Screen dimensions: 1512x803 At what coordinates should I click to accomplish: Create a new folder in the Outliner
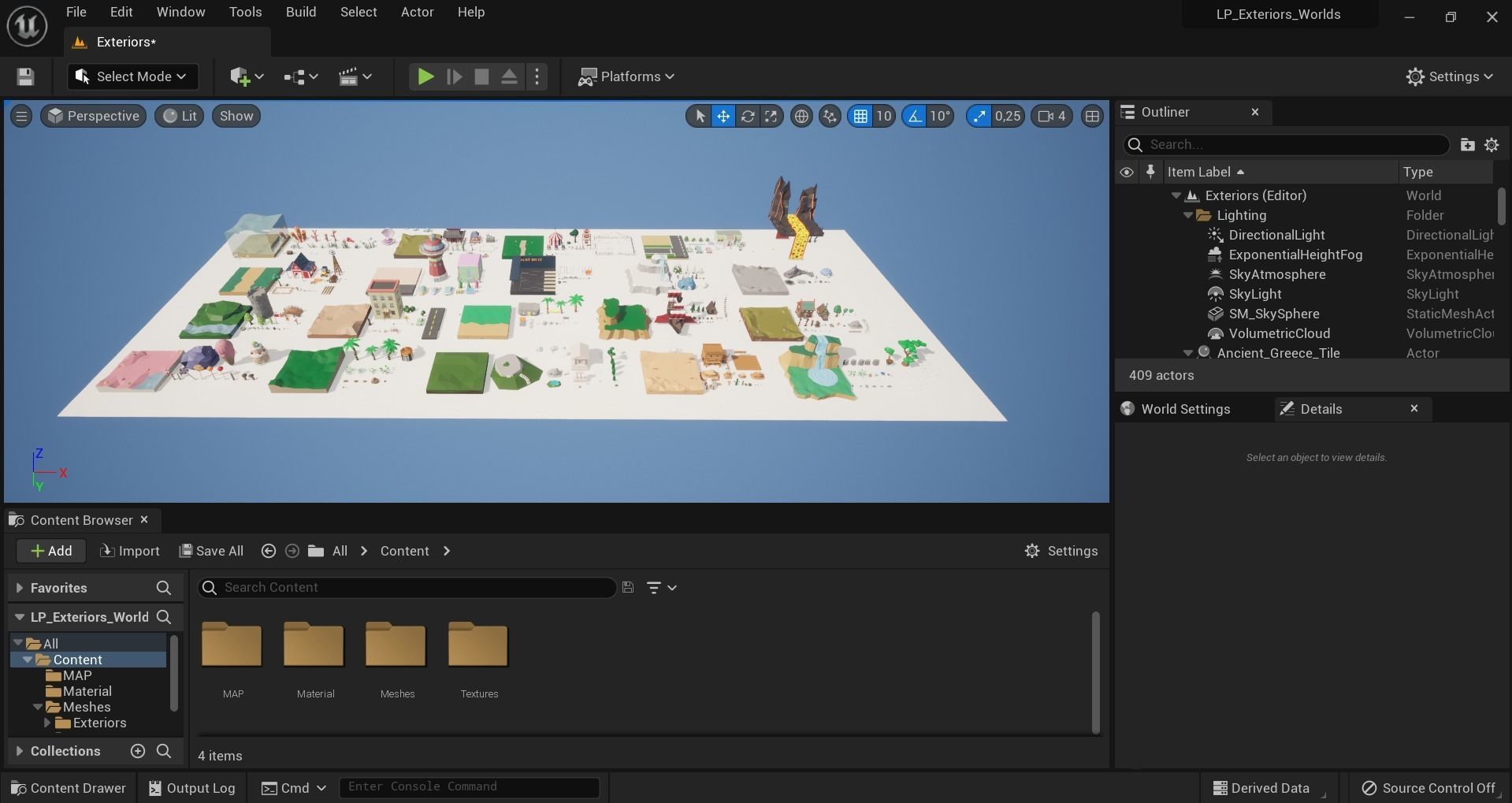tap(1467, 144)
